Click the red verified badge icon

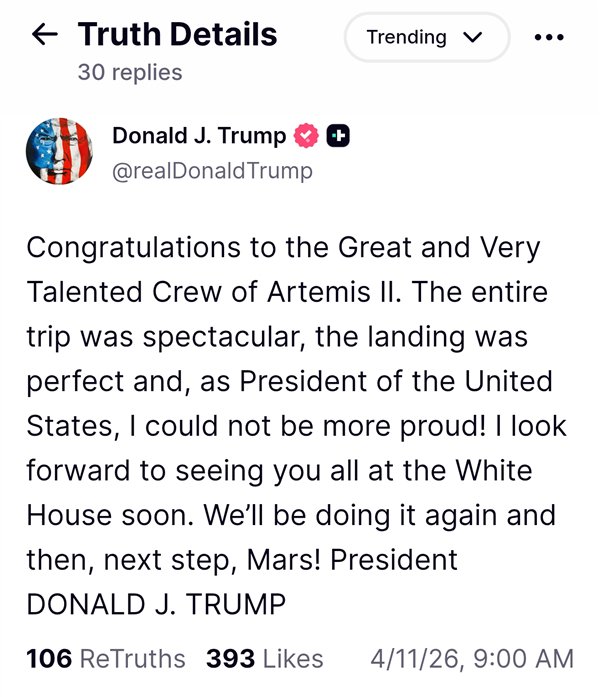(307, 136)
